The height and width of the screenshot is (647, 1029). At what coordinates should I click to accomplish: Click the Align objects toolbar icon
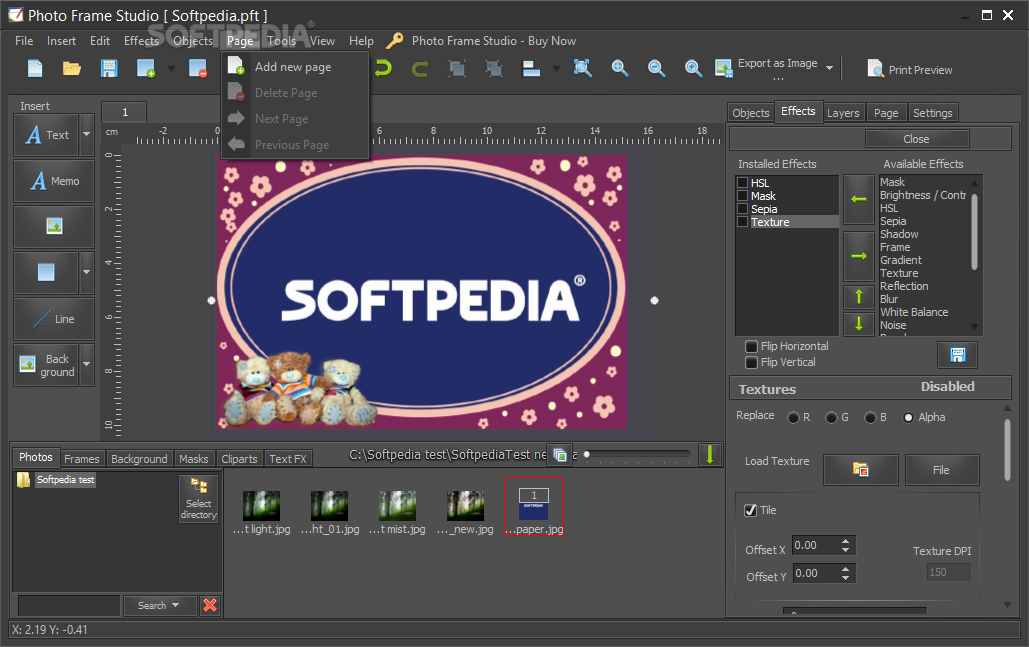[x=531, y=68]
